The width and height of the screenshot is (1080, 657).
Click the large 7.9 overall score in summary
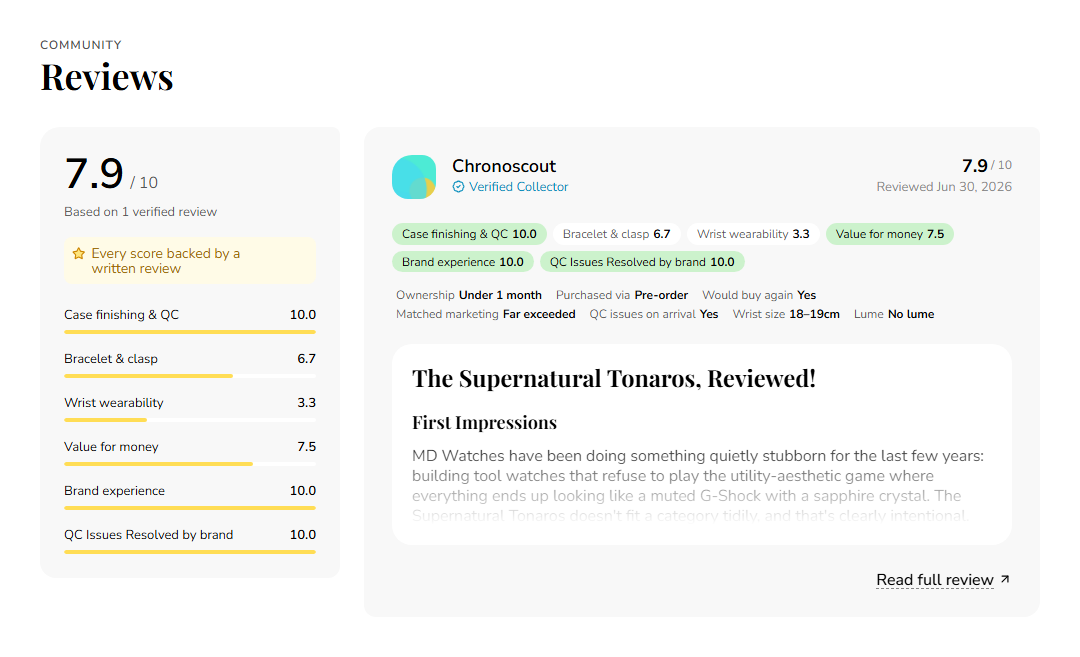click(94, 174)
